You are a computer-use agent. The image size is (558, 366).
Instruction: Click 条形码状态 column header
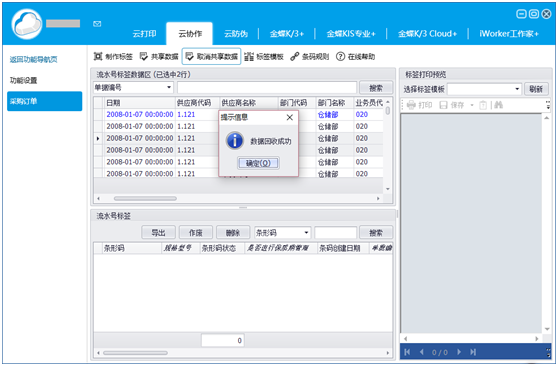(x=222, y=248)
